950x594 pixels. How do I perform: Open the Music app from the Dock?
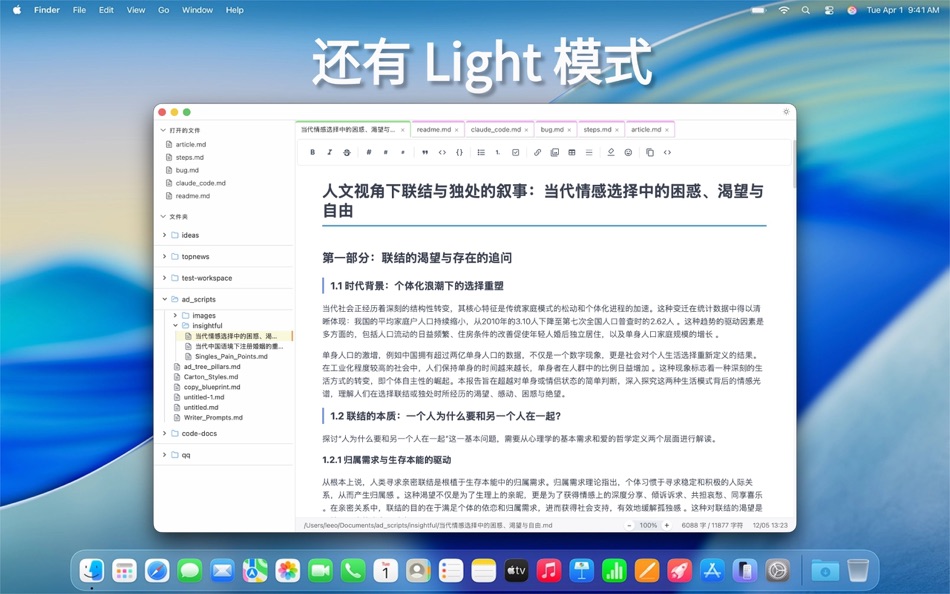[x=548, y=570]
